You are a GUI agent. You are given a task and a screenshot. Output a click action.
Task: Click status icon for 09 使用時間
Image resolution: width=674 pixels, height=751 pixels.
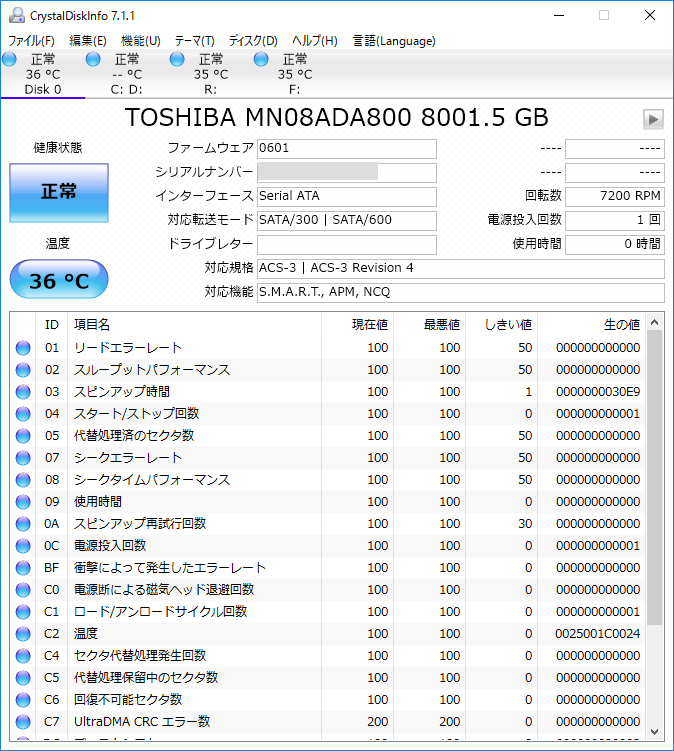click(x=23, y=502)
